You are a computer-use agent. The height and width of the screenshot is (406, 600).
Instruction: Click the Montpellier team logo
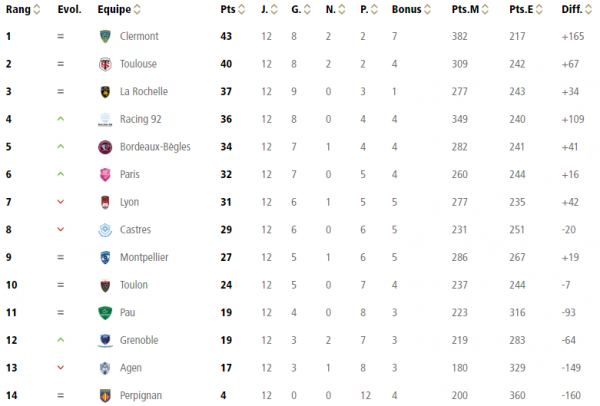click(x=105, y=257)
